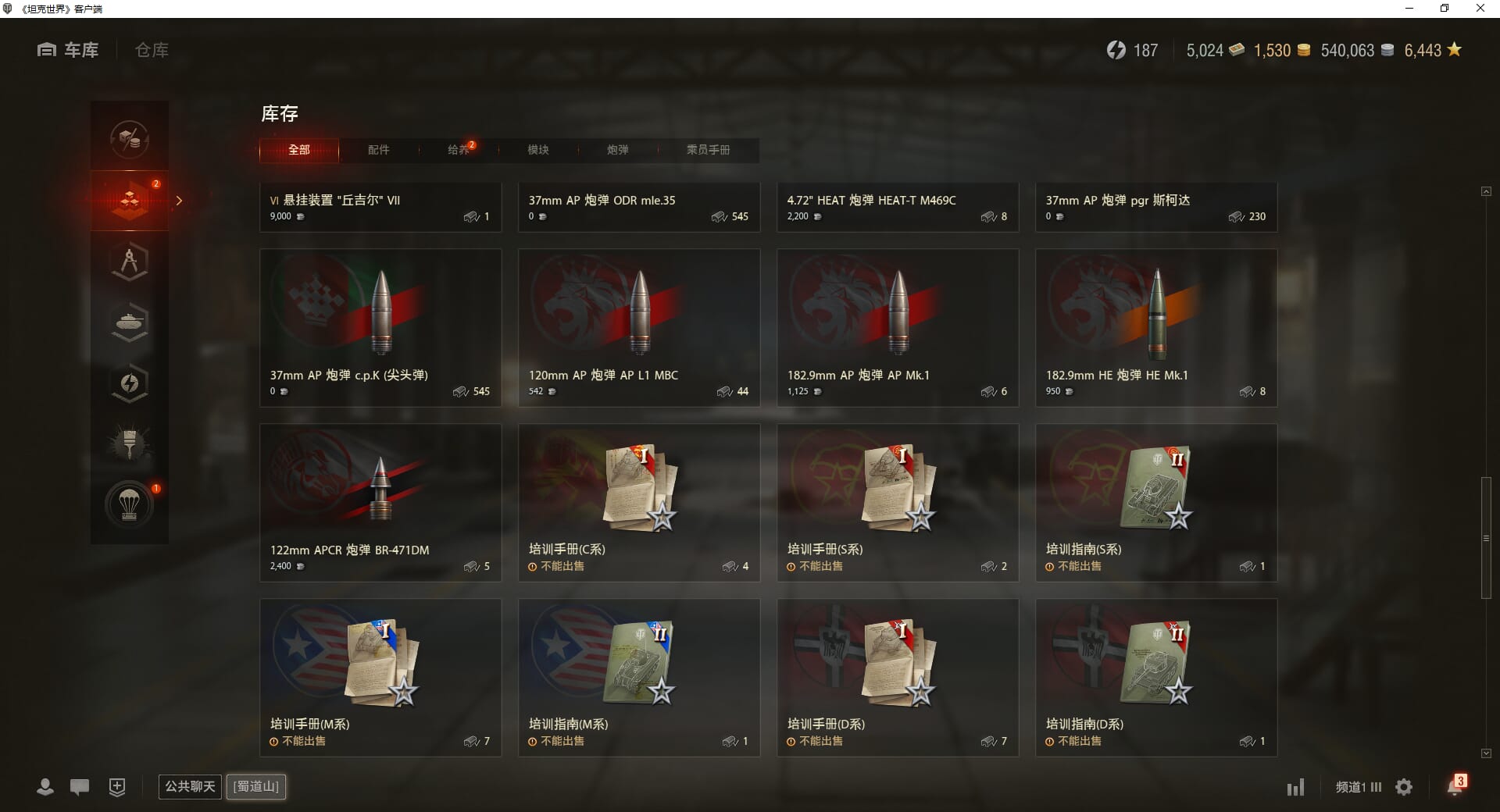Click the inventory scrollbar thumb
The height and width of the screenshot is (812, 1500).
(x=1486, y=537)
